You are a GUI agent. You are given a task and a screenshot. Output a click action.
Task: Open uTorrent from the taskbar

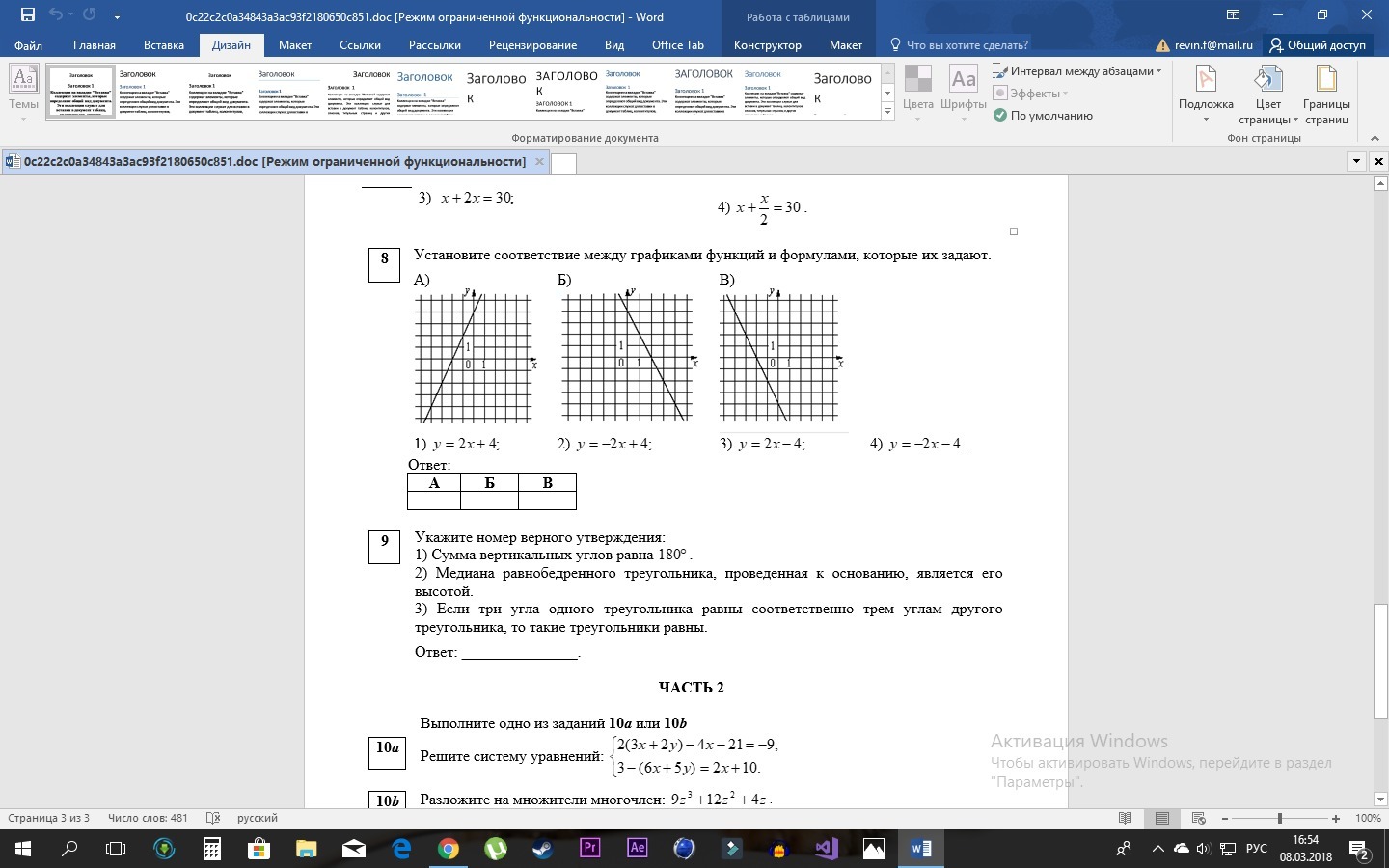tap(495, 849)
